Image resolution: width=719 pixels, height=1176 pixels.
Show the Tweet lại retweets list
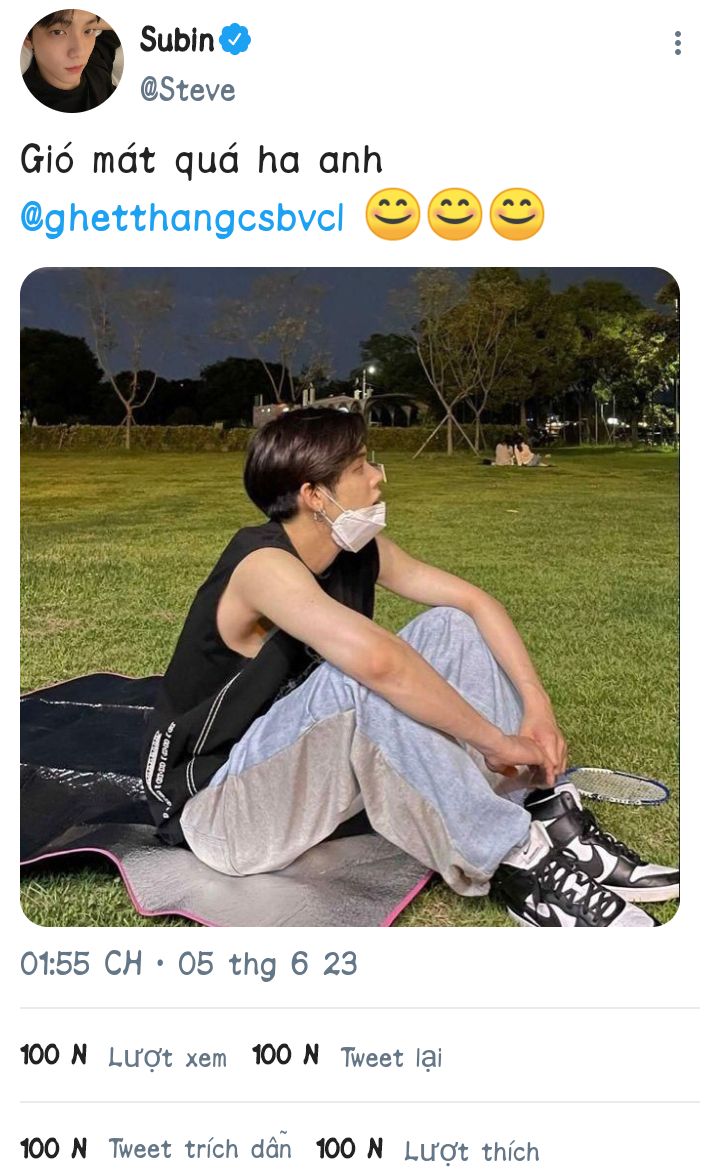click(x=391, y=1058)
